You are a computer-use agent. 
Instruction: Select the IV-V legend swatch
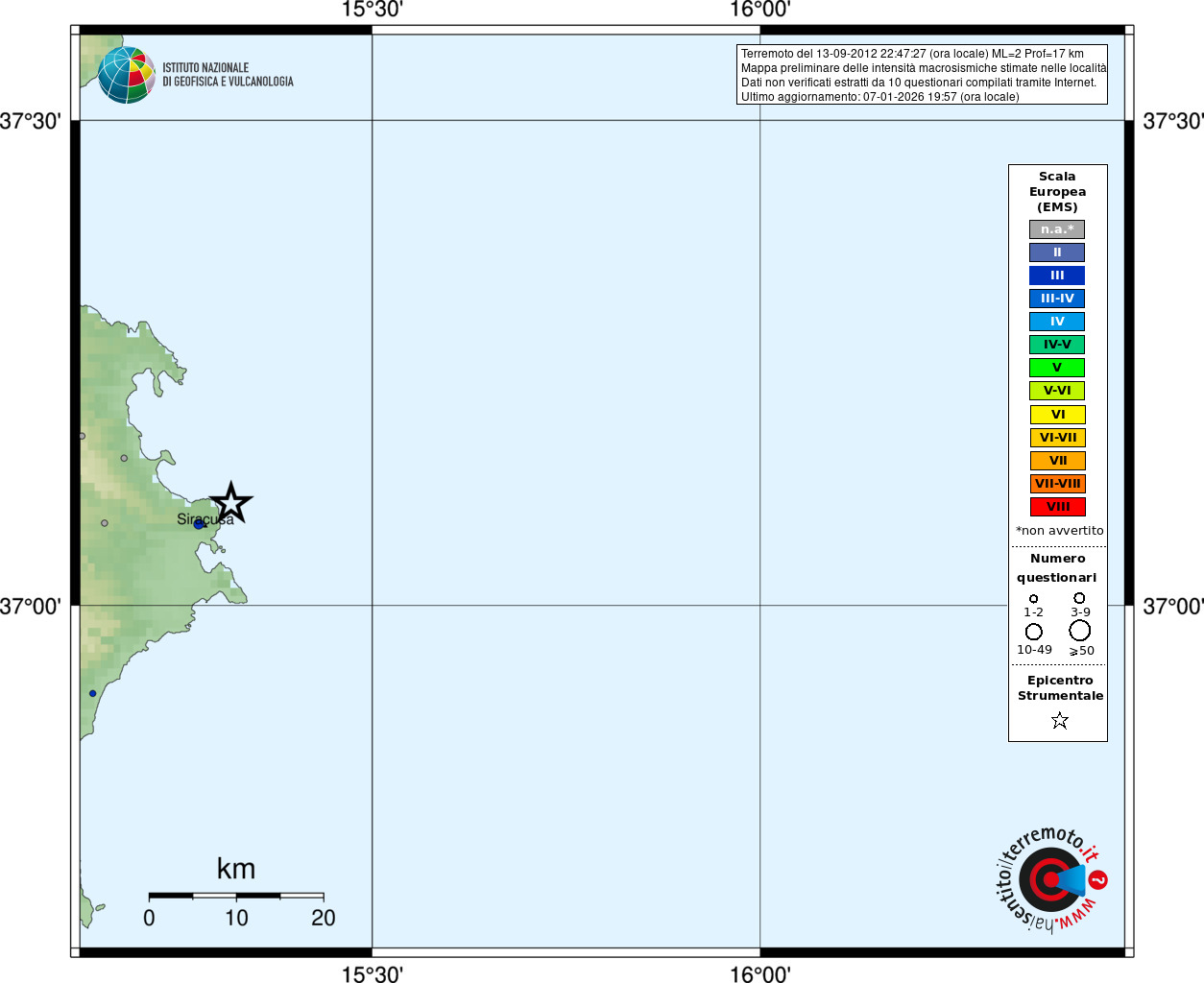tap(1057, 345)
